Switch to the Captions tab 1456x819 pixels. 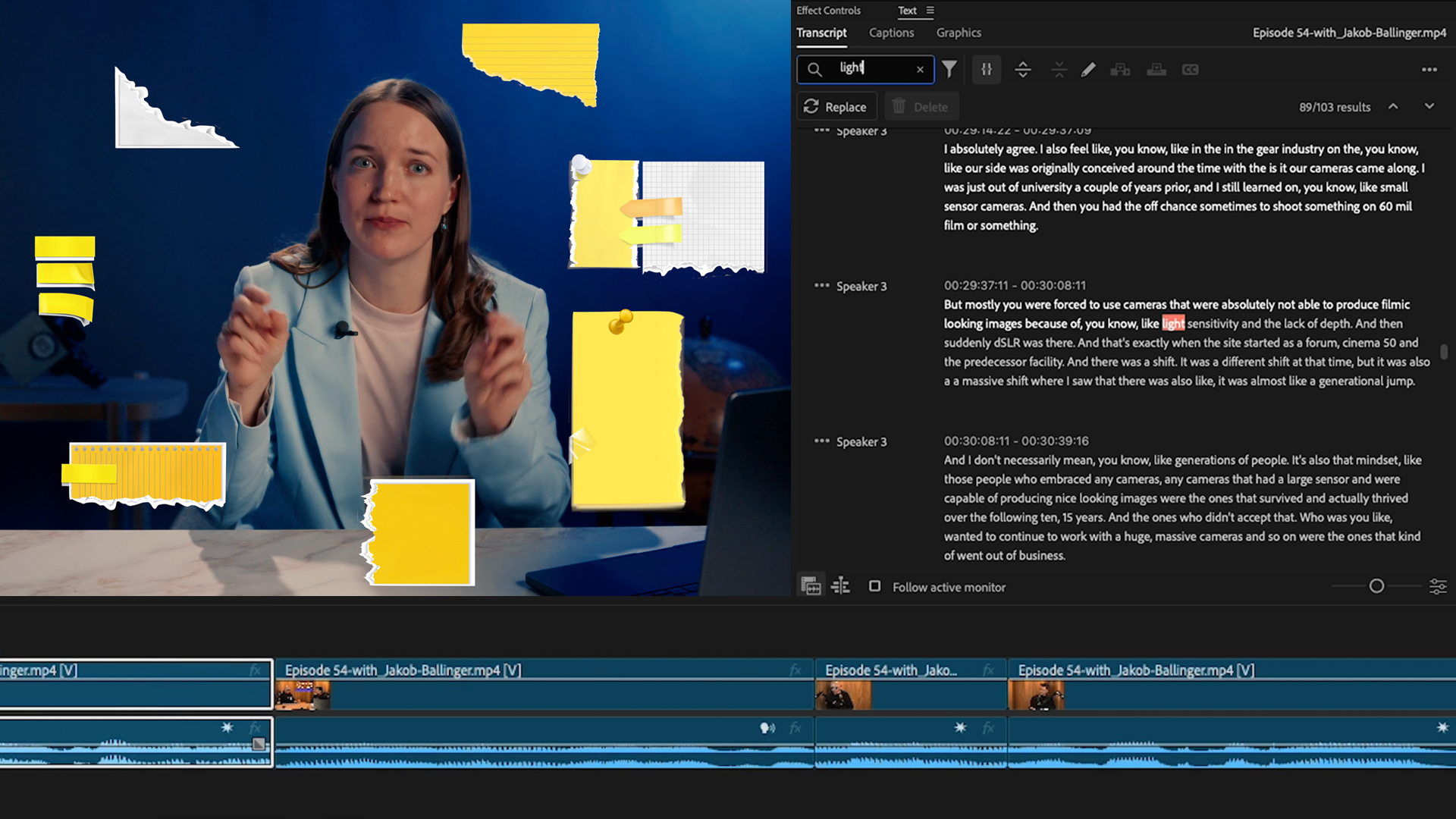click(x=891, y=33)
